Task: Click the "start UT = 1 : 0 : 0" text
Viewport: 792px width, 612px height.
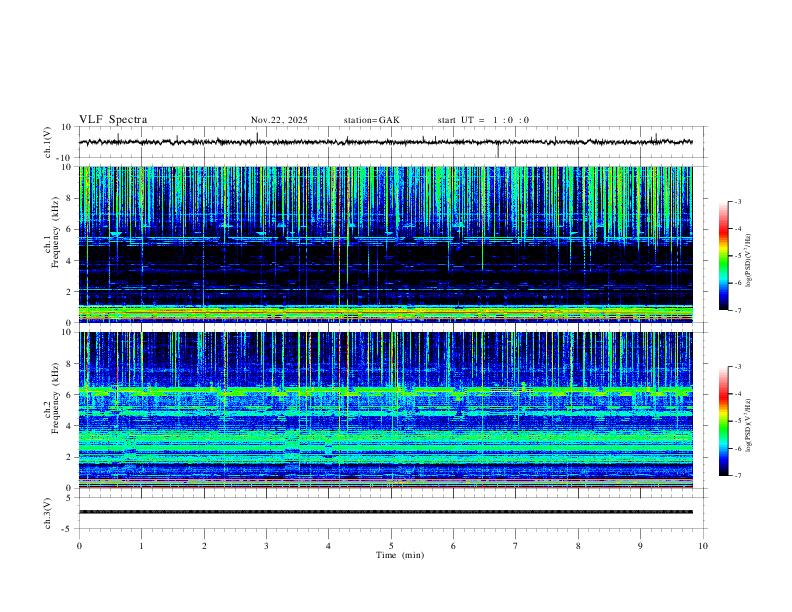Action: click(483, 120)
